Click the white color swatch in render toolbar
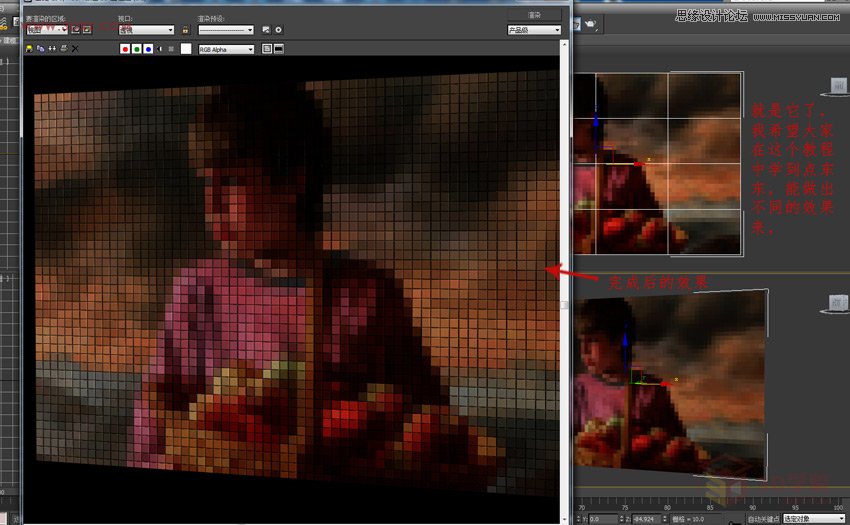 click(186, 49)
